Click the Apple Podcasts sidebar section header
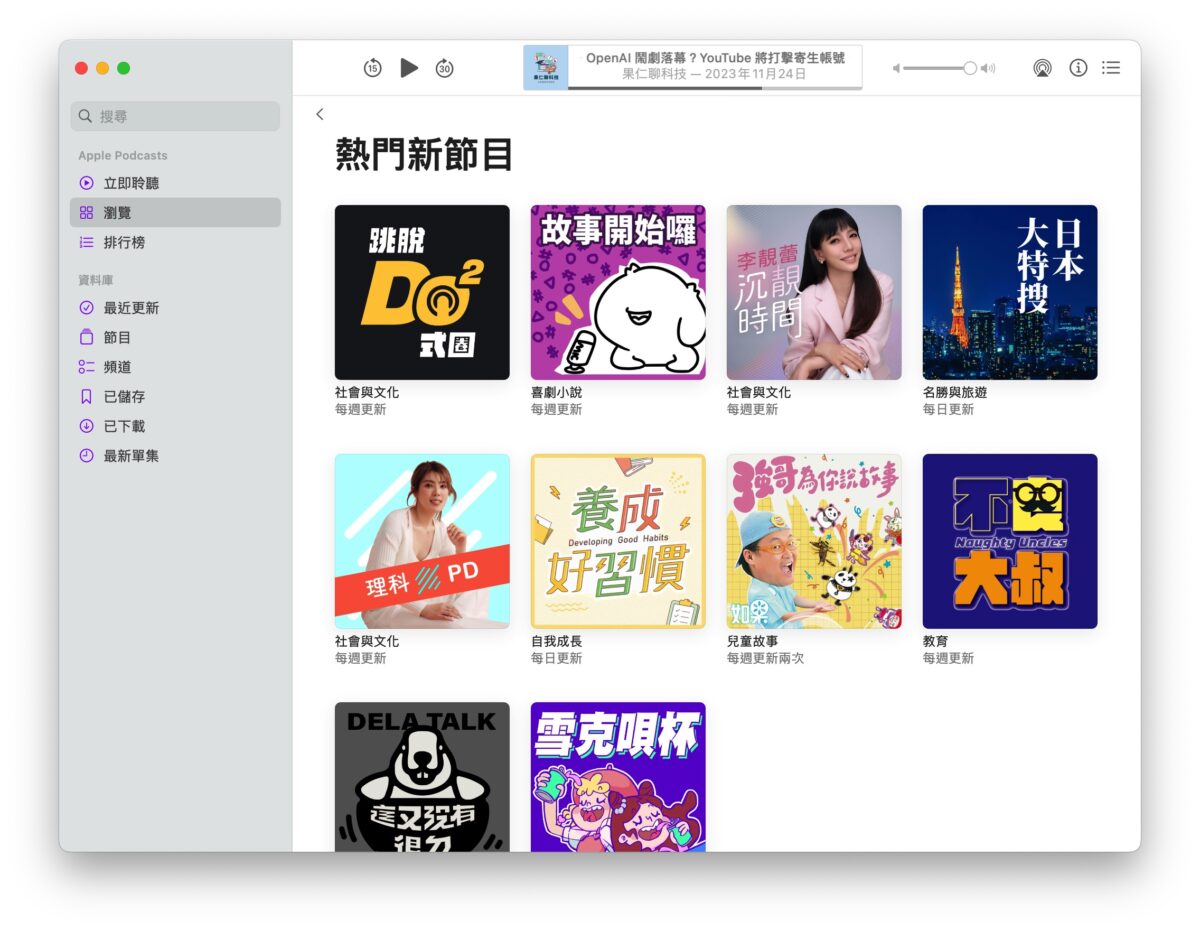Image resolution: width=1200 pixels, height=930 pixels. coord(123,156)
